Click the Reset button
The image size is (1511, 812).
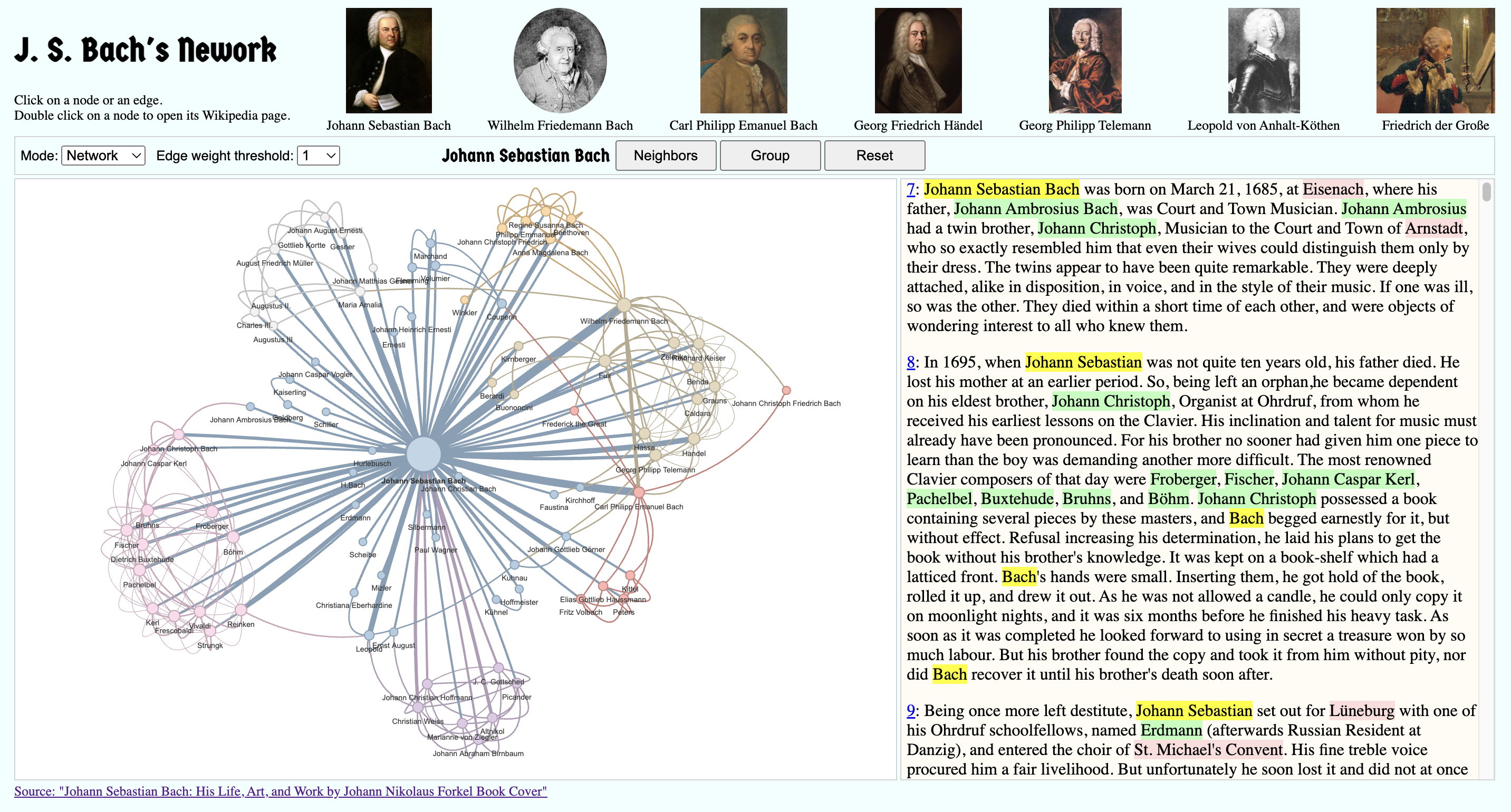(874, 156)
